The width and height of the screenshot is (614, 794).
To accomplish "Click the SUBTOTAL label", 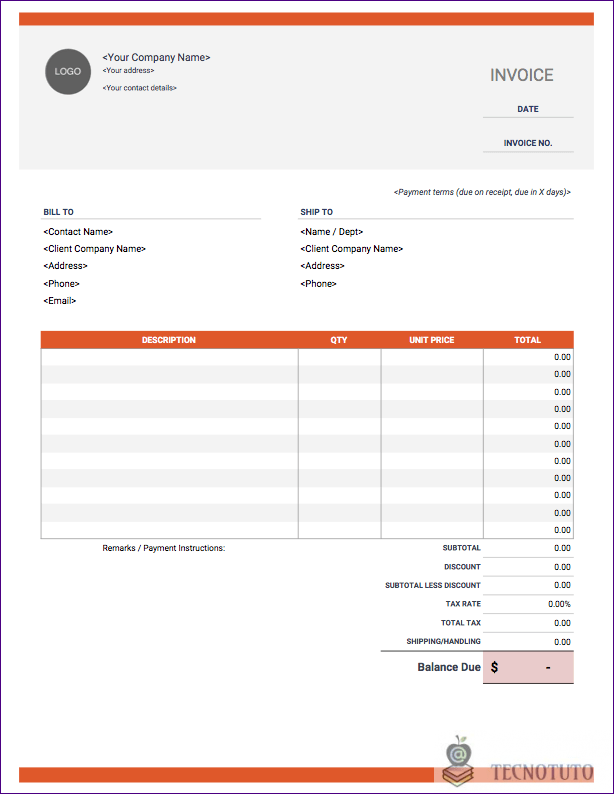I will 461,548.
